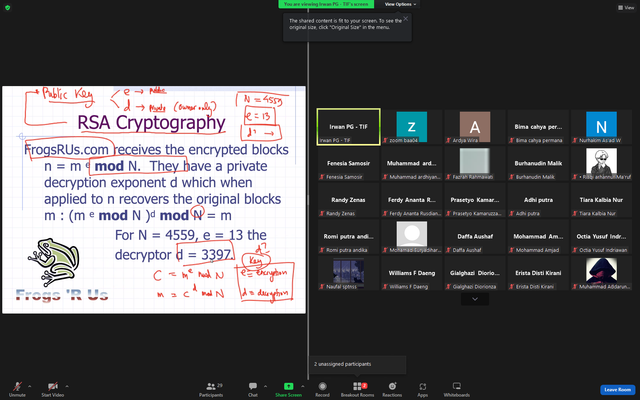This screenshot has width=640, height=400.
Task: Click 'd = 3397' on the slide
Action: pos(204,255)
